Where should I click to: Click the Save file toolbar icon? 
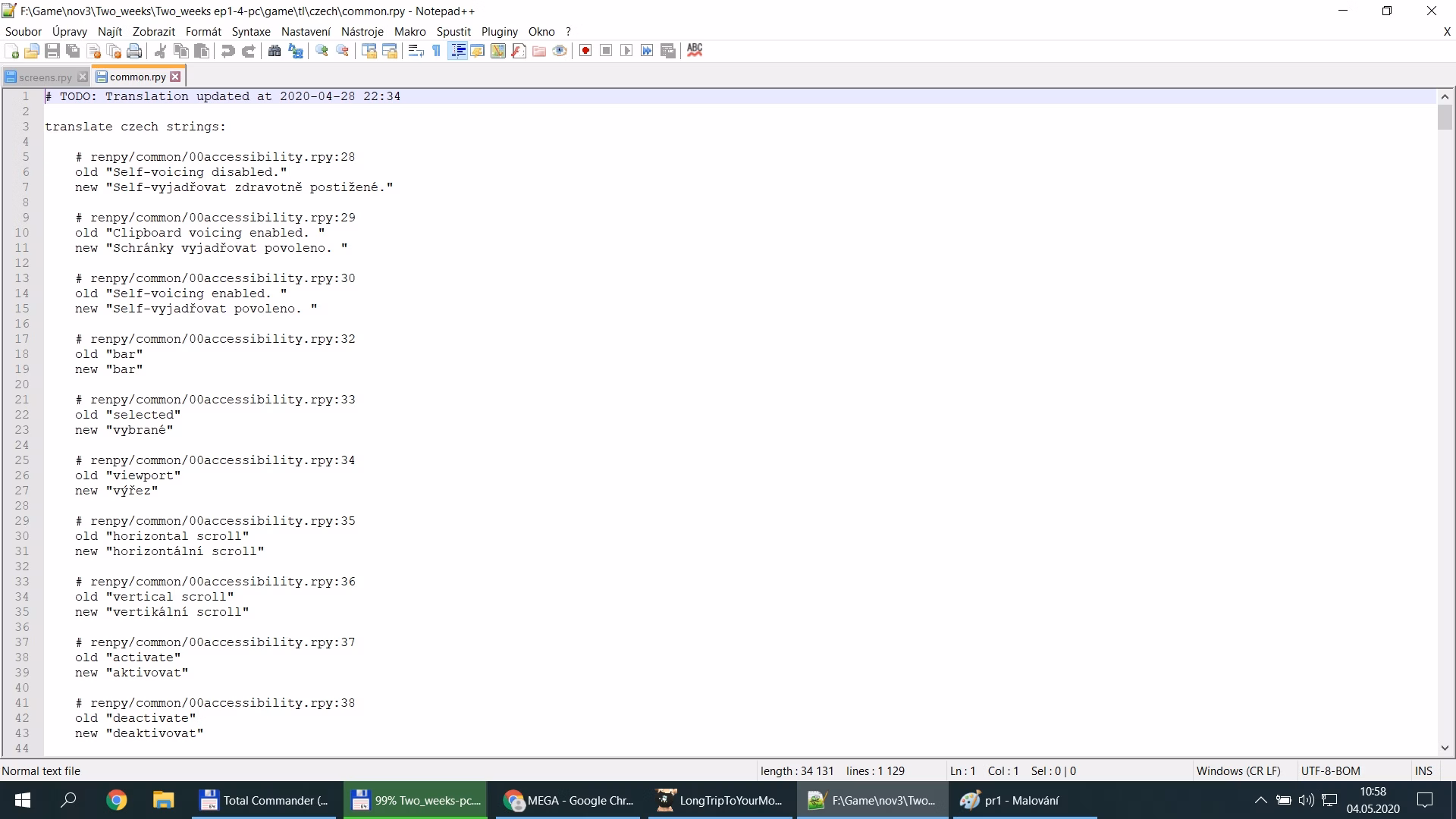[x=52, y=51]
